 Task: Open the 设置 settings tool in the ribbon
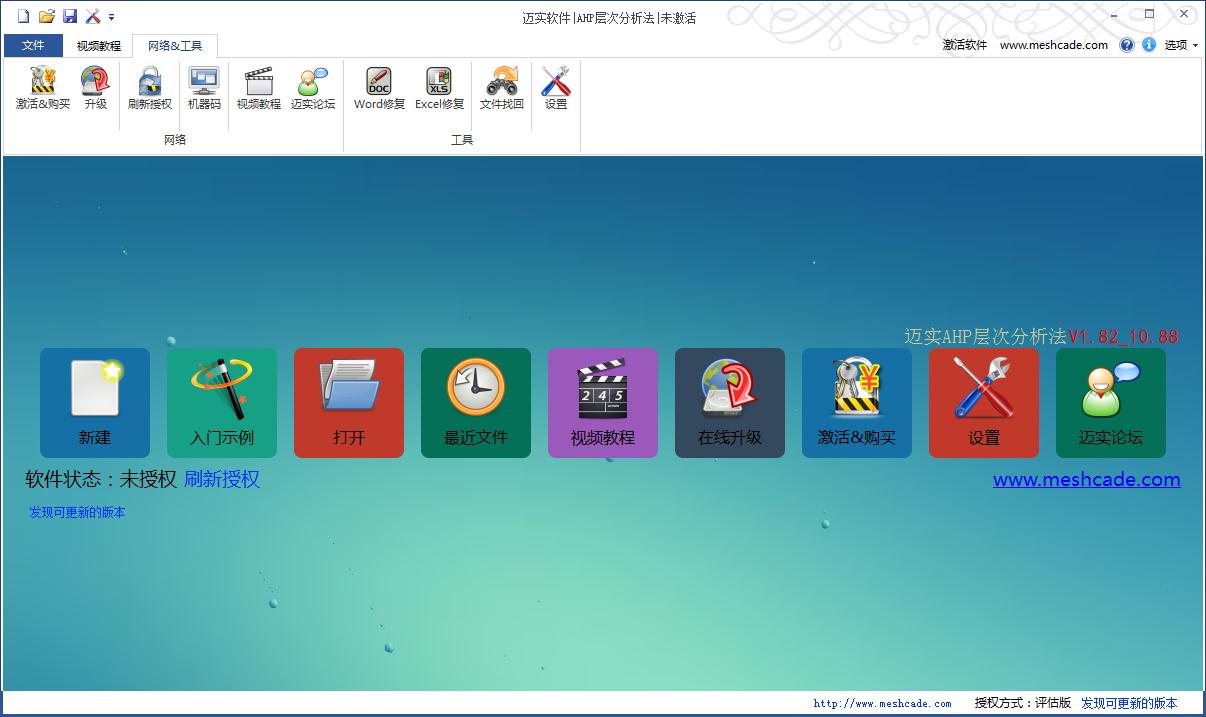tap(555, 88)
